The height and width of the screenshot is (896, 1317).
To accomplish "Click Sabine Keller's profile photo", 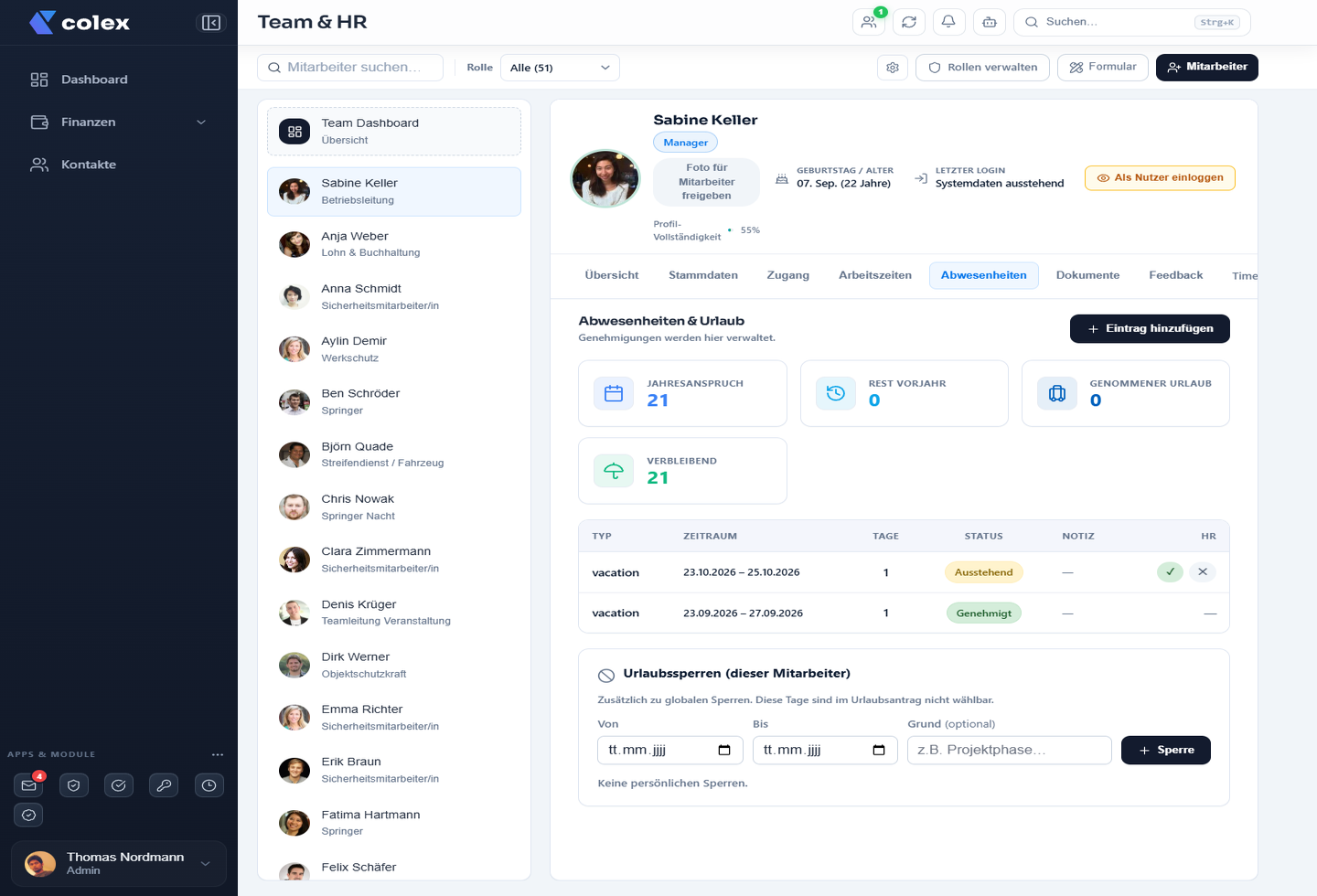I will (605, 179).
